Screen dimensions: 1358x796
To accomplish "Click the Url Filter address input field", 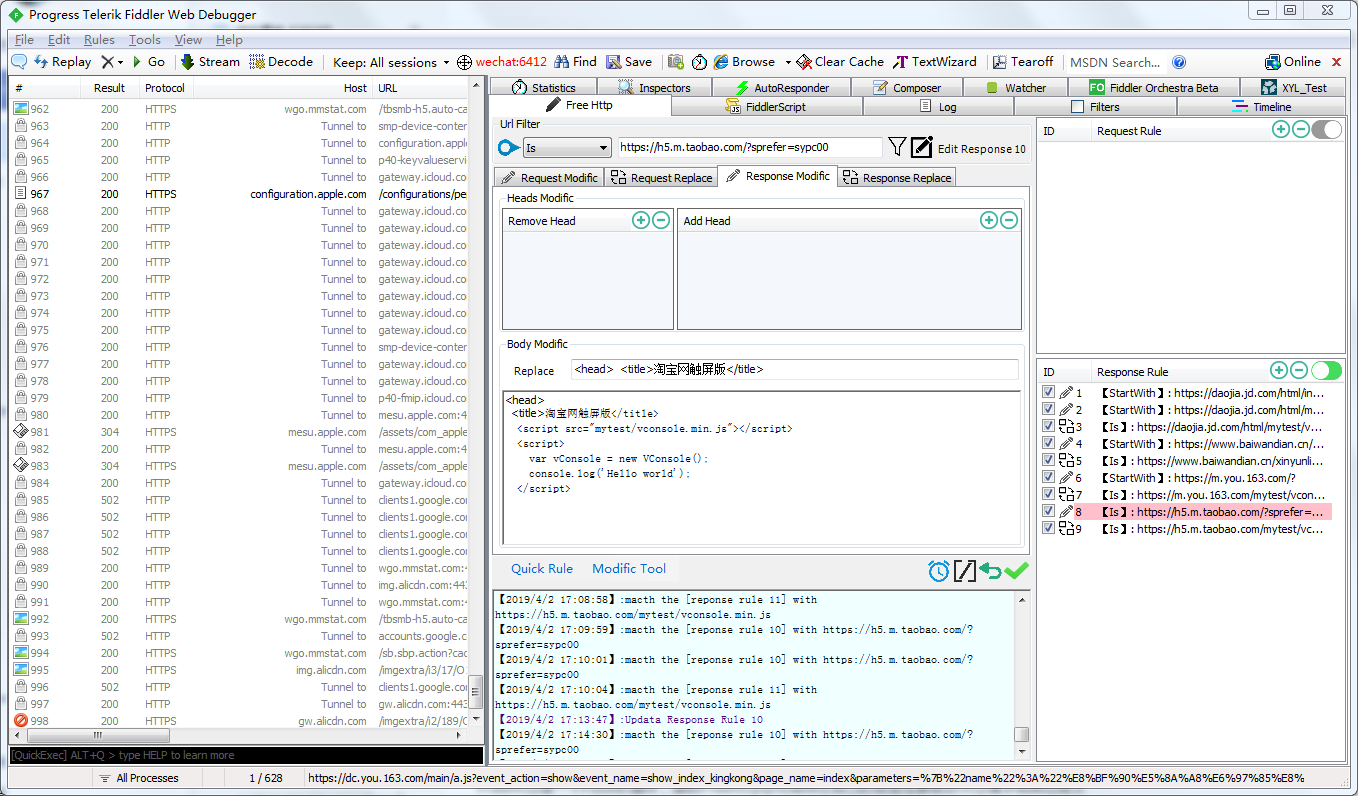I will [750, 148].
